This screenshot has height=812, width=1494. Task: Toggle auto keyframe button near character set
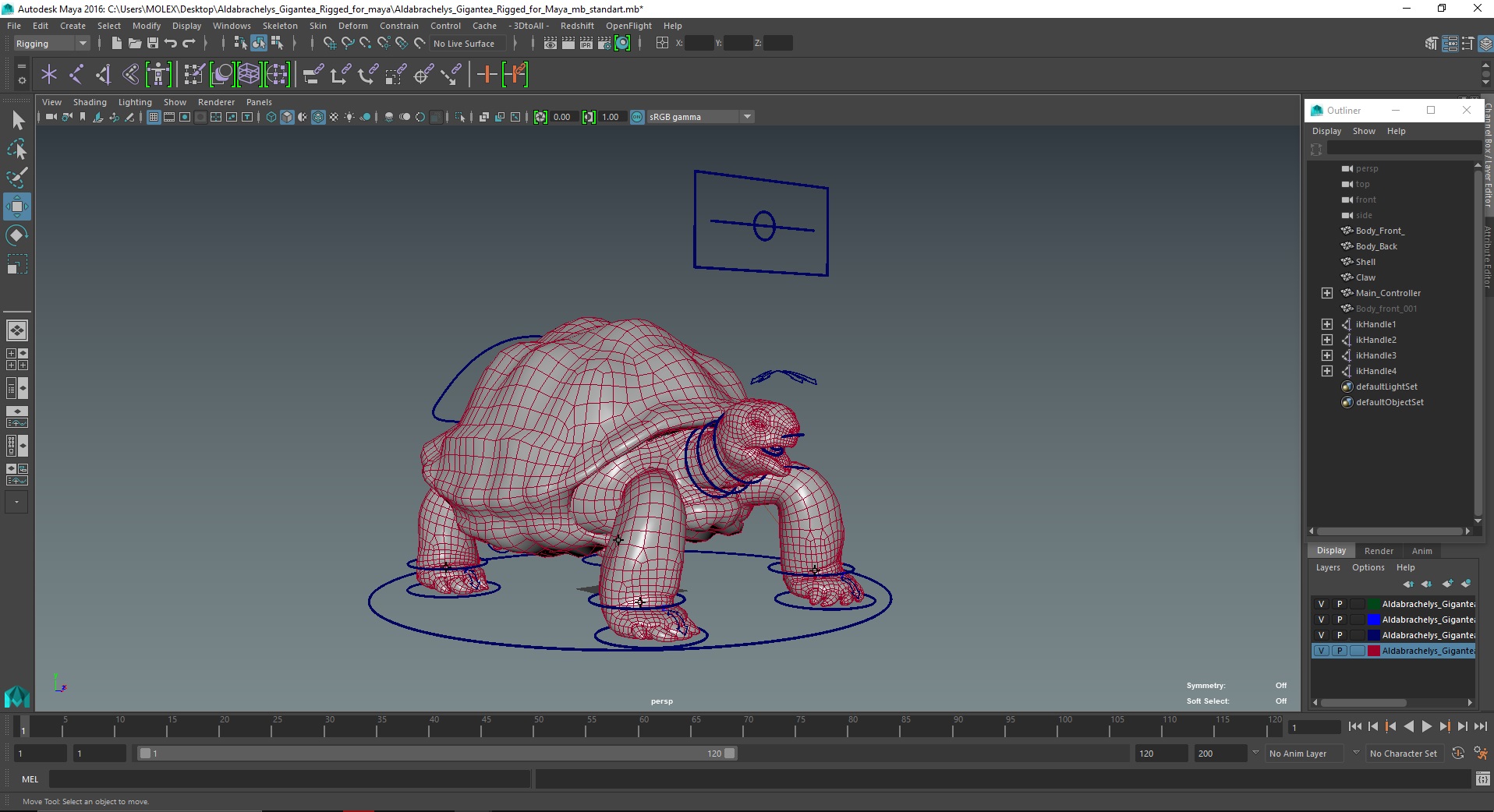[x=1457, y=754]
